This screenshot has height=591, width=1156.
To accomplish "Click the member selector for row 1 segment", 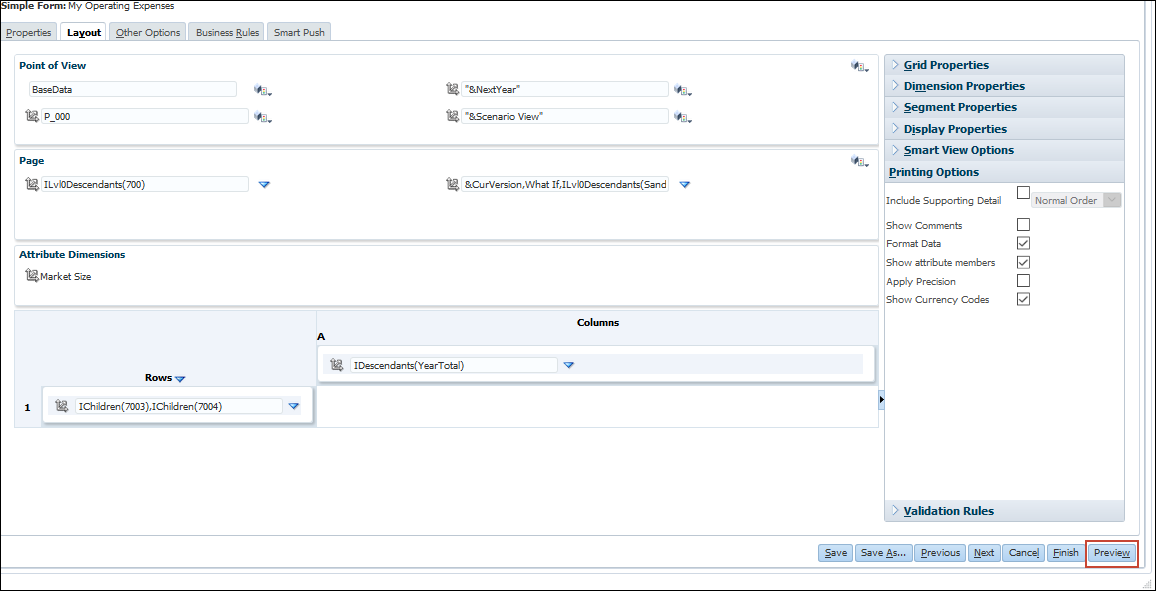I will [x=60, y=406].
